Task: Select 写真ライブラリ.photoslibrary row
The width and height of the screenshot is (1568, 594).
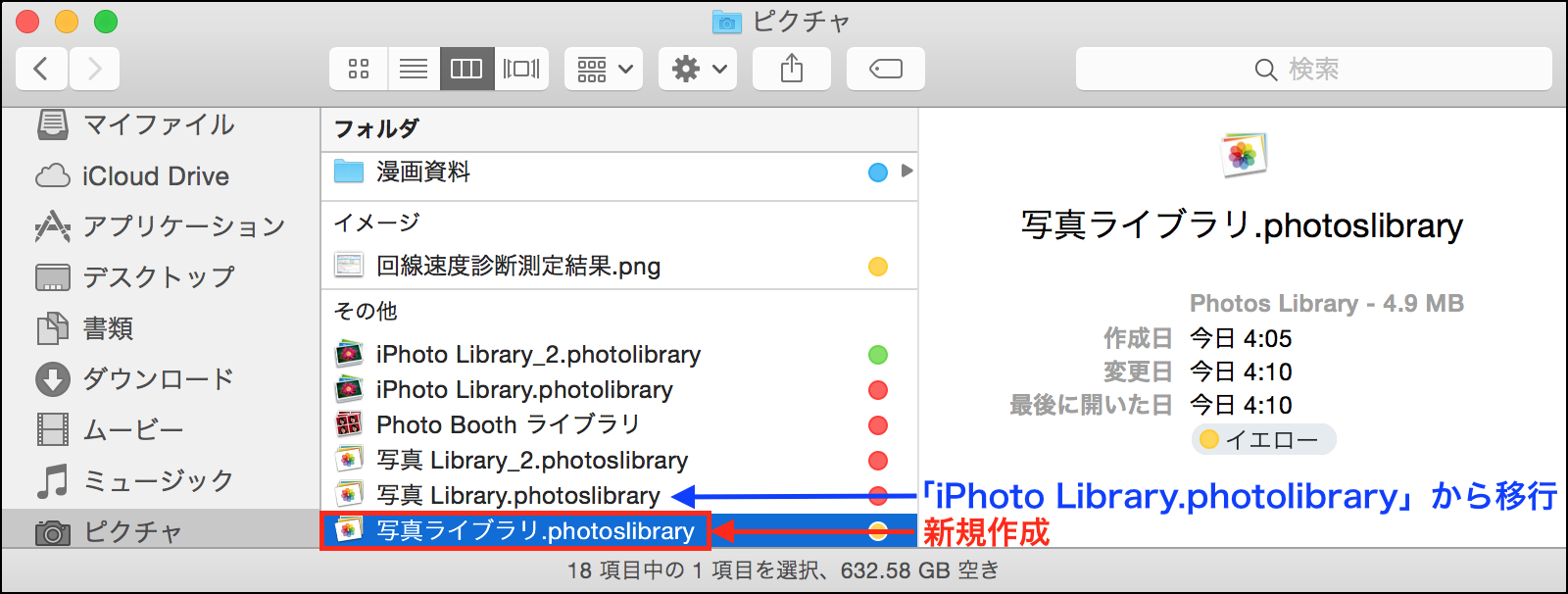Action: pyautogui.click(x=619, y=530)
